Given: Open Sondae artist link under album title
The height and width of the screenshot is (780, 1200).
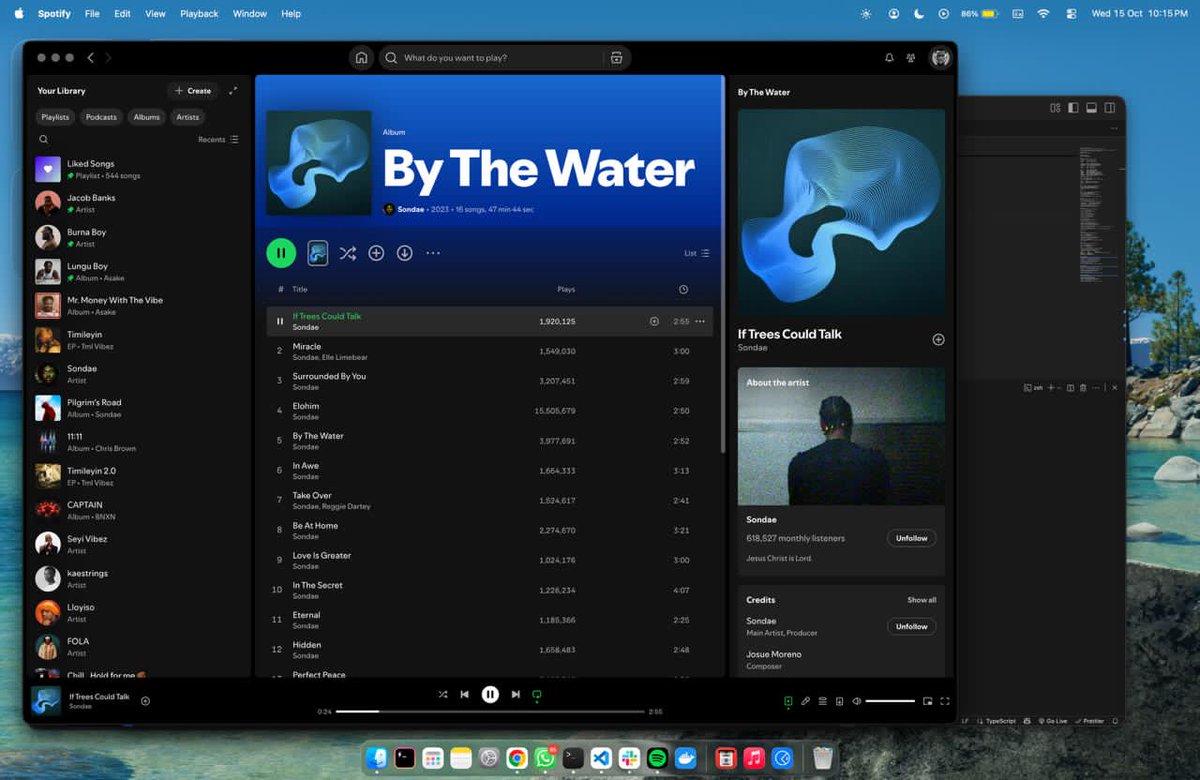Looking at the screenshot, I should click(410, 209).
